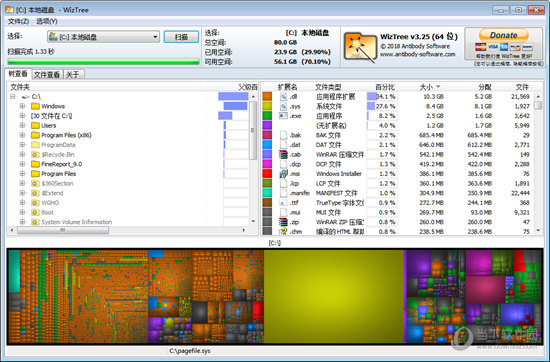
Task: Select the .msi Windows Installer icon
Action: point(283,174)
